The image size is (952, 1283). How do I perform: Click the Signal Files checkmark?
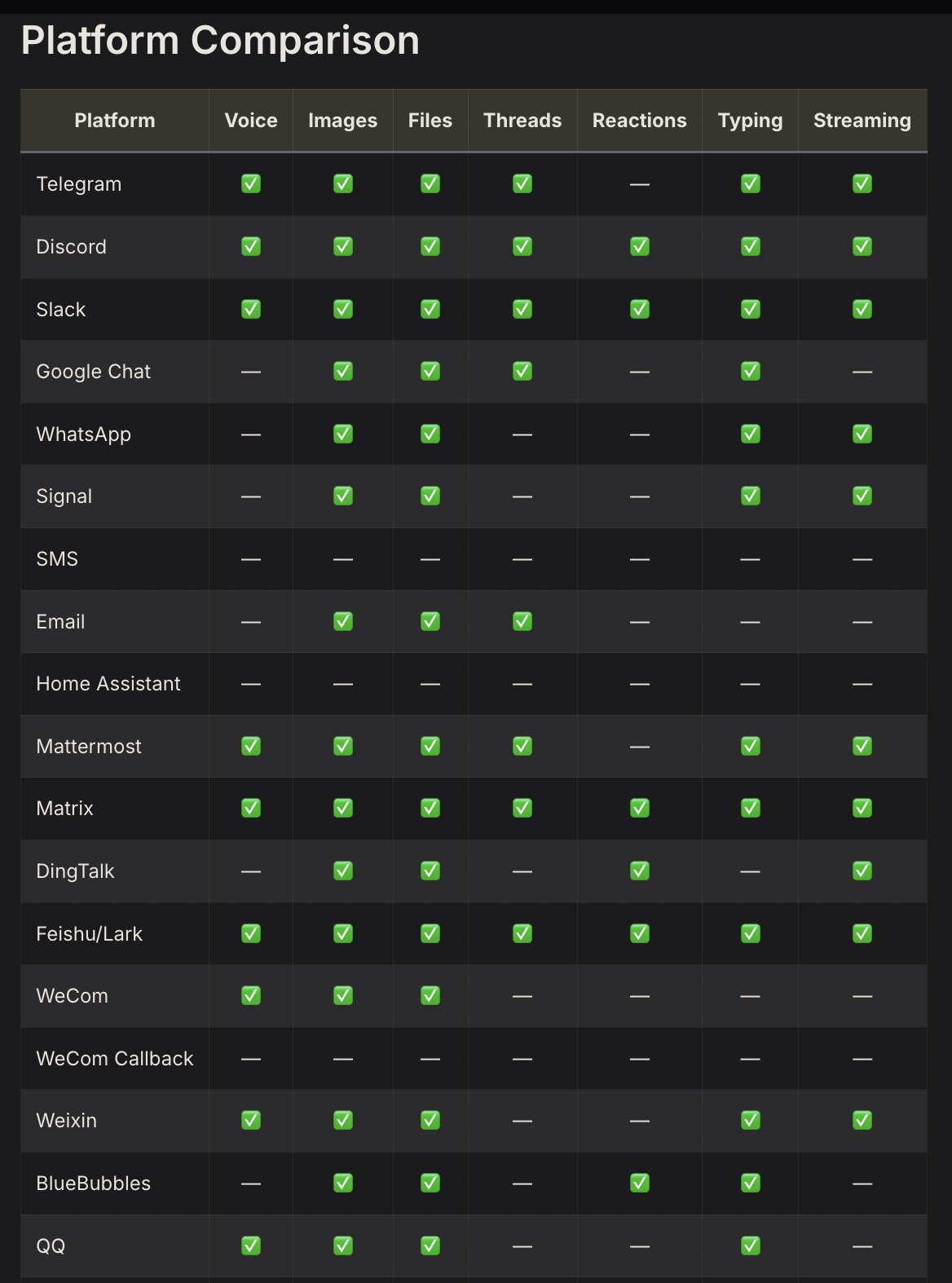pos(430,496)
